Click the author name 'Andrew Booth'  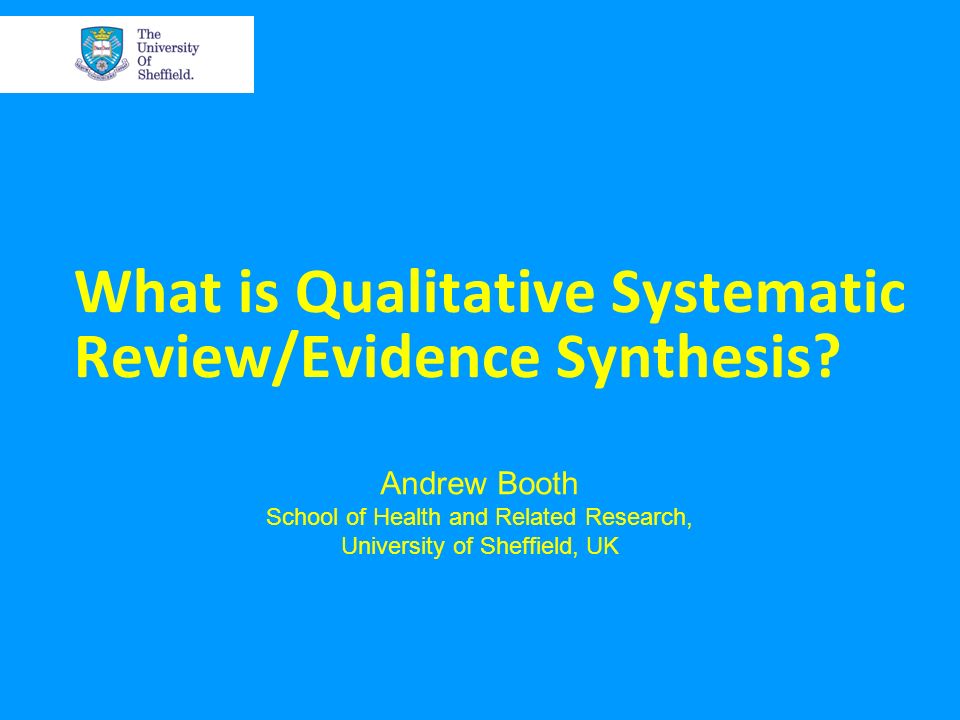coord(479,484)
